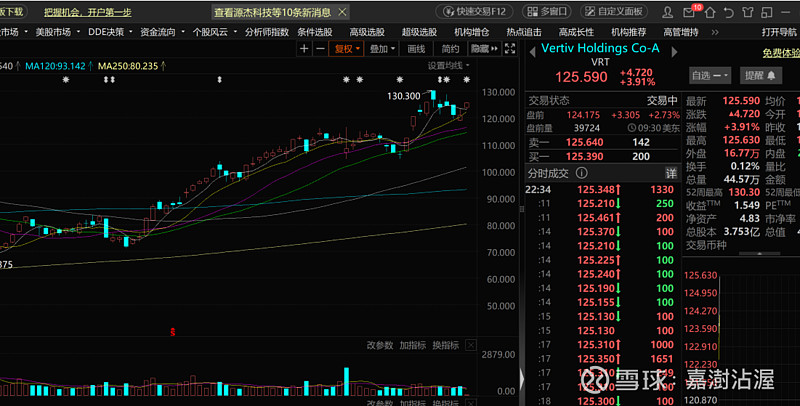Open 复权 adjustment dropdown
Image resolution: width=800 pixels, height=406 pixels.
coord(346,48)
